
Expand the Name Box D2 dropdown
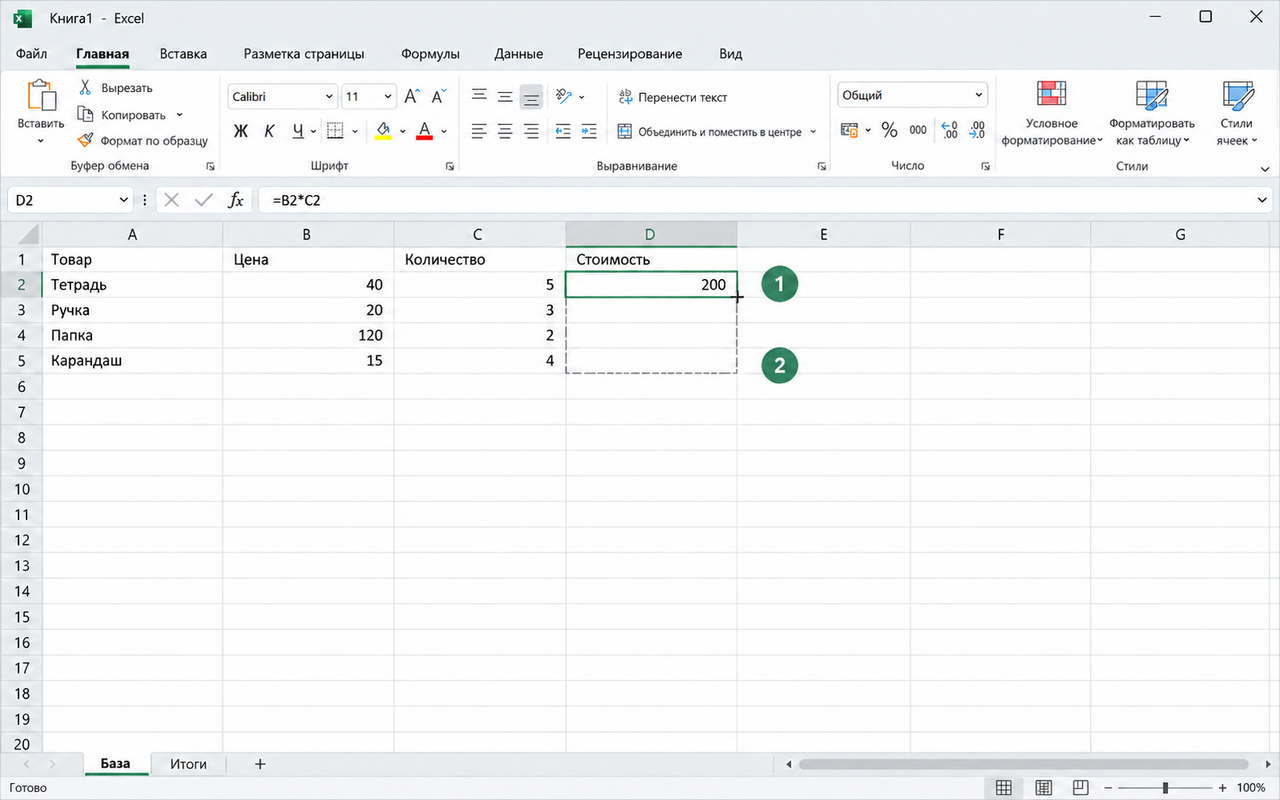click(124, 200)
